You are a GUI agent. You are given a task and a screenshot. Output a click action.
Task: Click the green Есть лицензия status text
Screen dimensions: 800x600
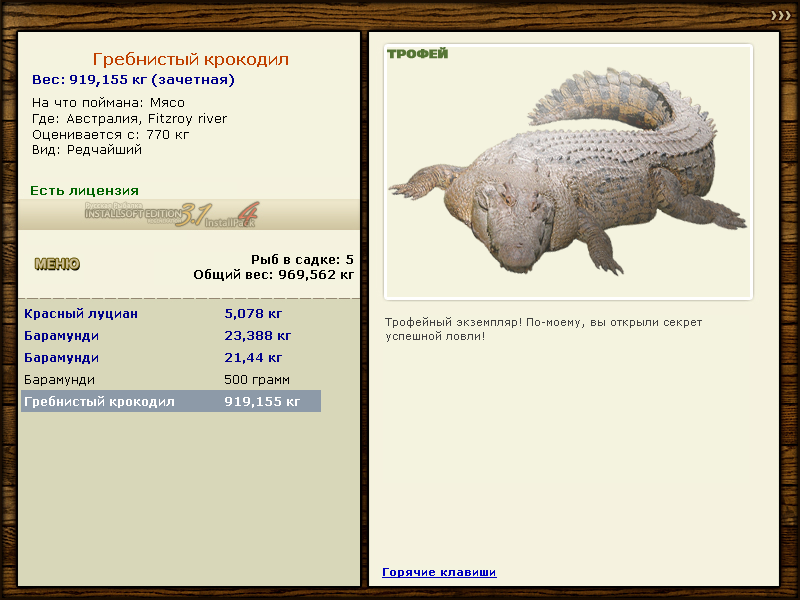tap(84, 190)
